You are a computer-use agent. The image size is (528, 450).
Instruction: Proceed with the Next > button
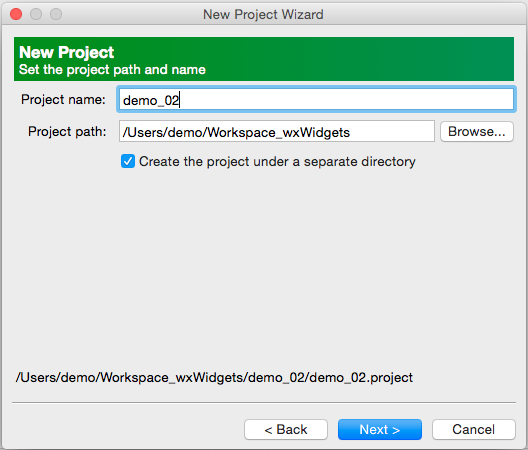380,429
